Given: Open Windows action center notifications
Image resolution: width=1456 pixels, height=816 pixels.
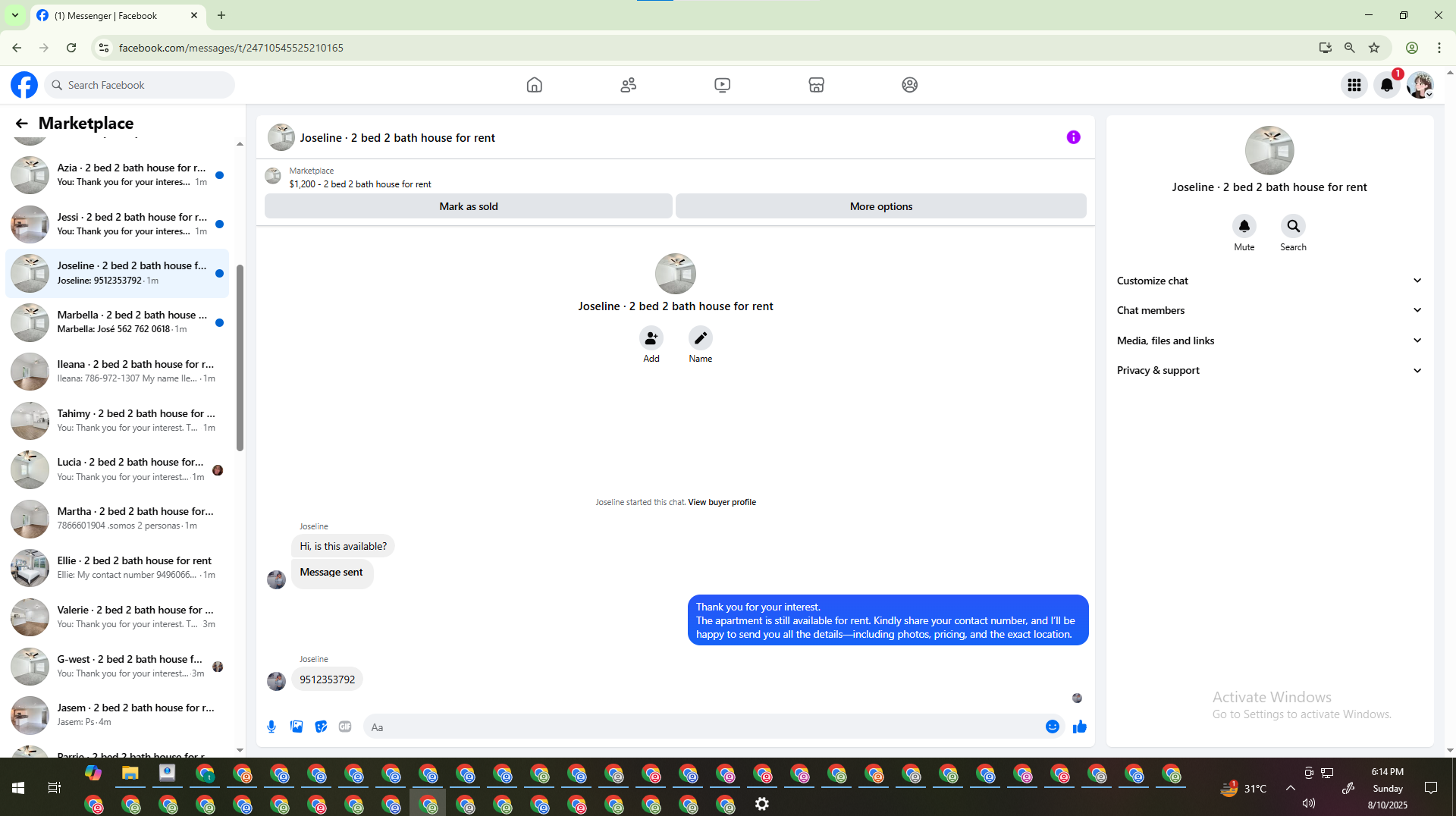Looking at the screenshot, I should (1431, 788).
